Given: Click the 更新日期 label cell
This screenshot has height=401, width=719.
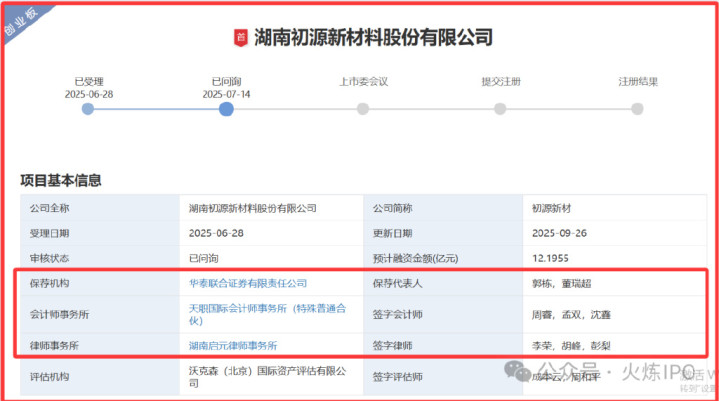Looking at the screenshot, I should pos(443,233).
